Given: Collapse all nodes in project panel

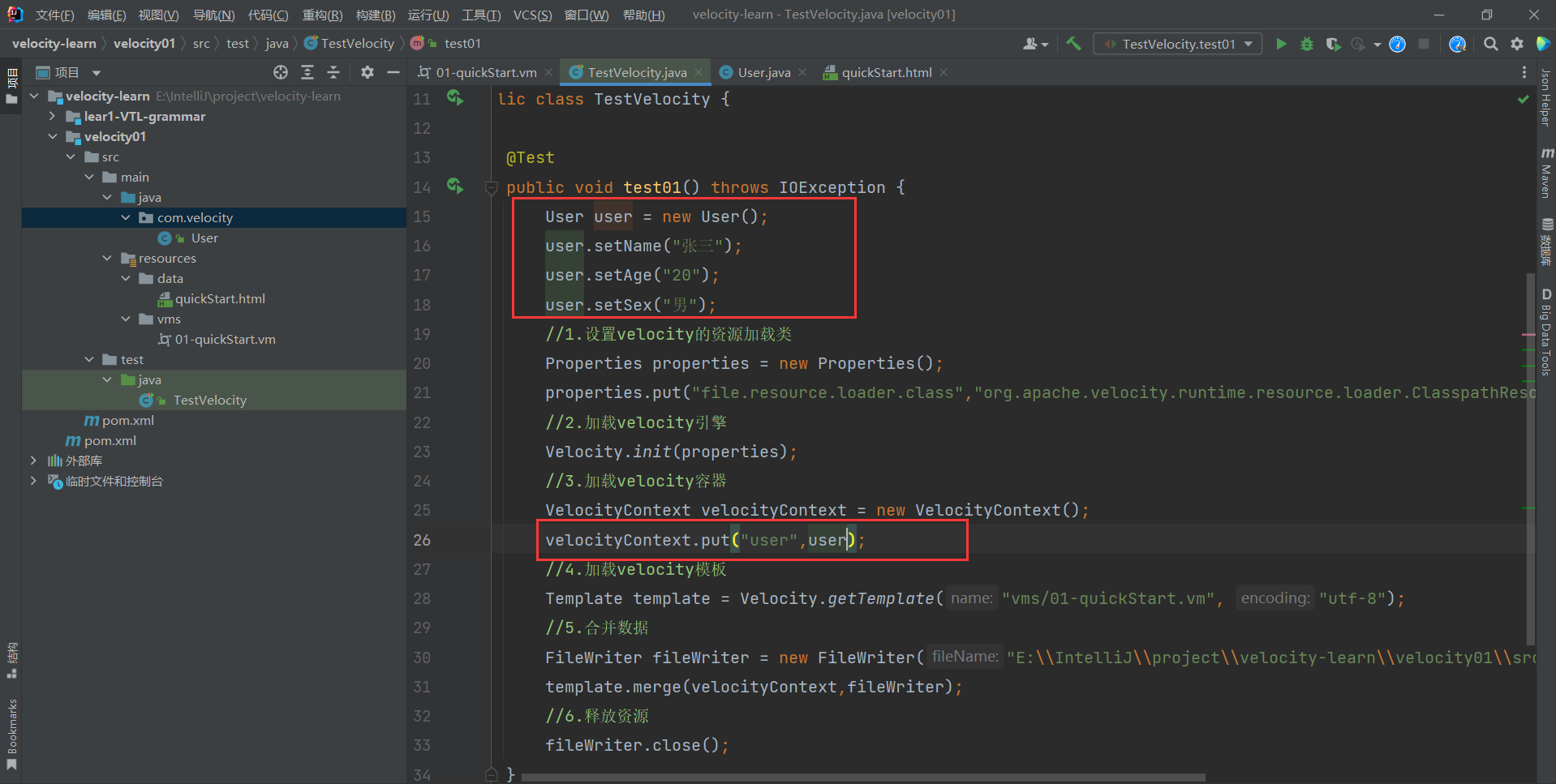Looking at the screenshot, I should pyautogui.click(x=333, y=72).
